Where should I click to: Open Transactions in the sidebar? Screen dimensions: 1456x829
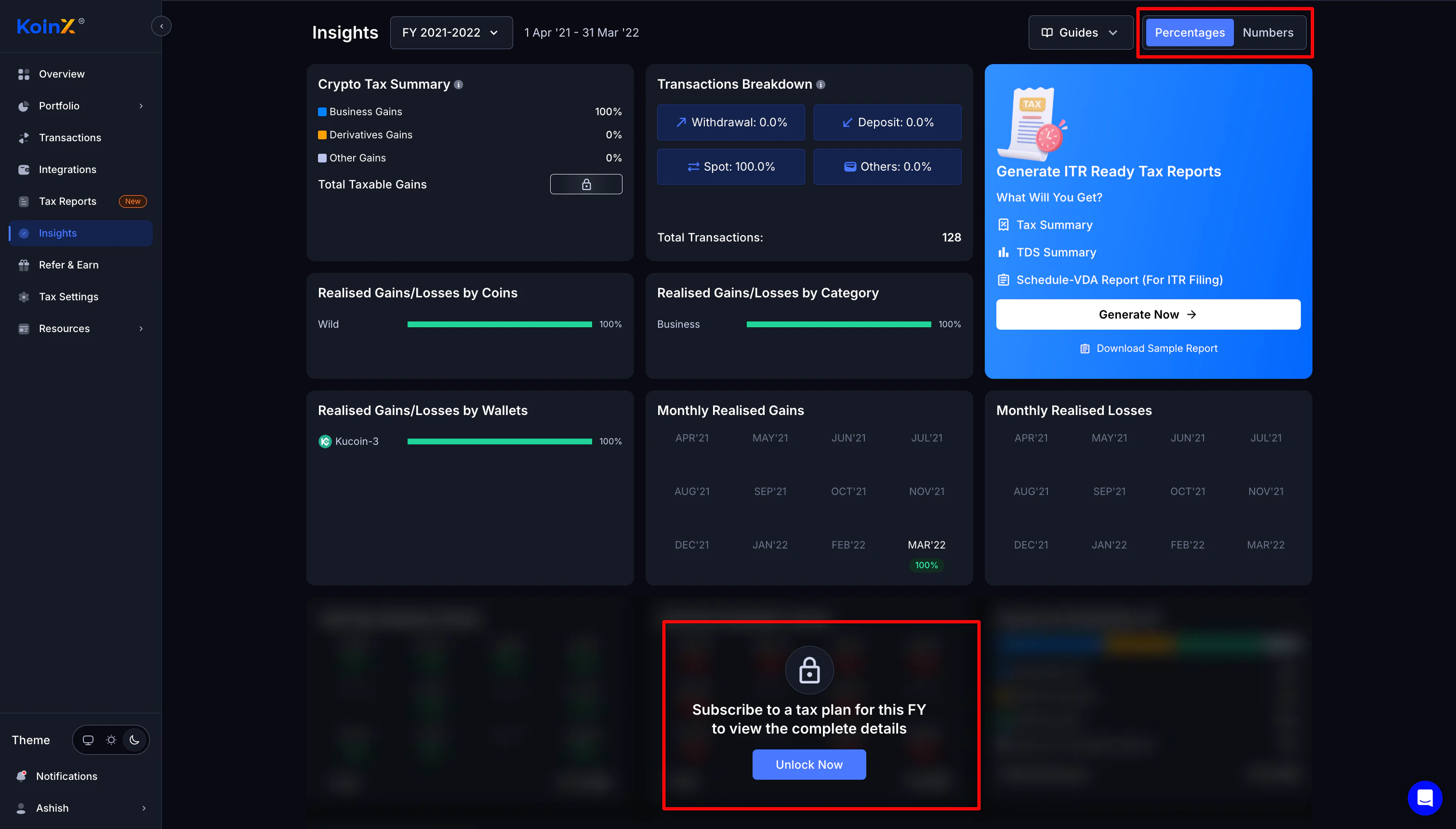(x=80, y=138)
